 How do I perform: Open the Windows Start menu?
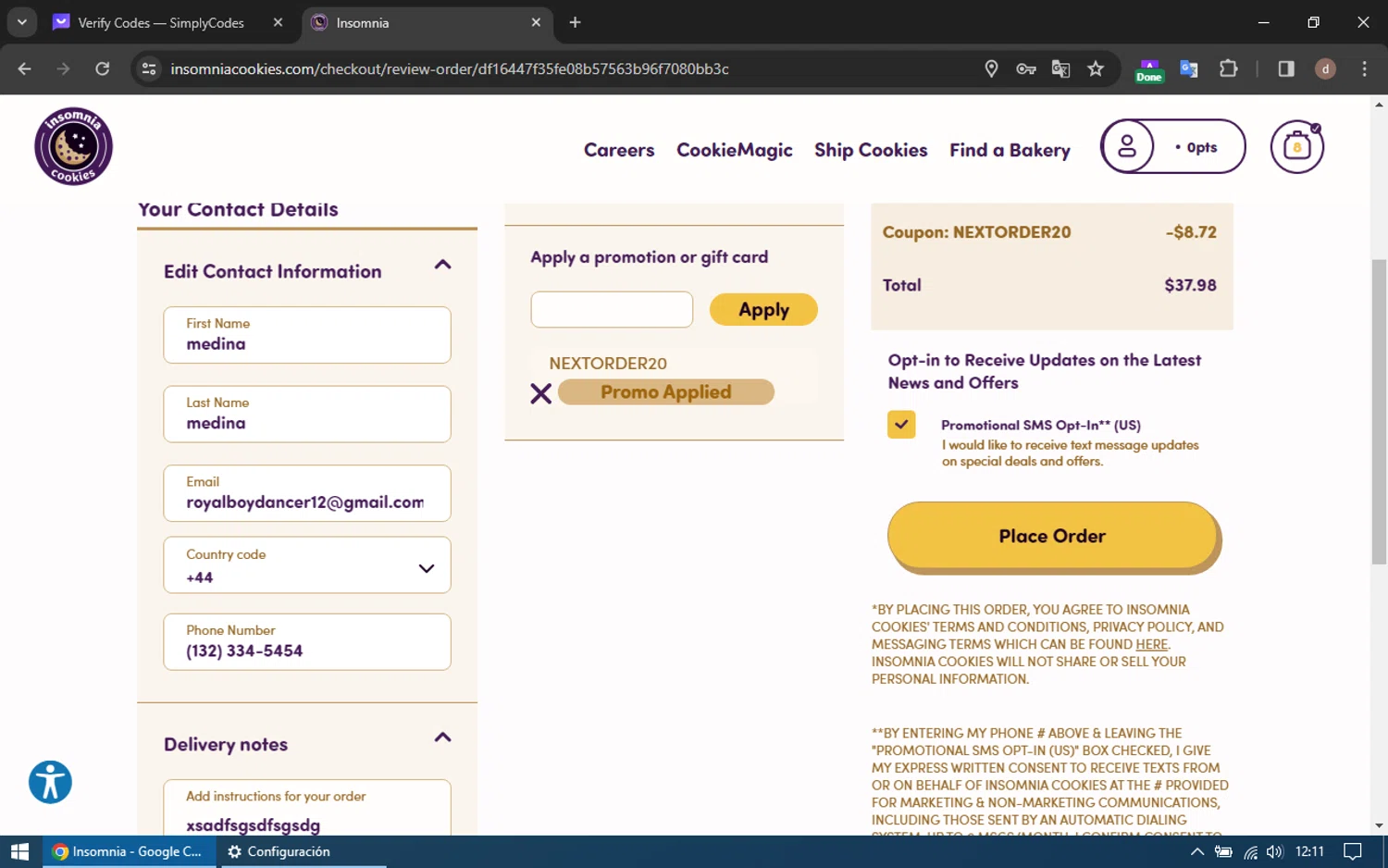click(20, 851)
